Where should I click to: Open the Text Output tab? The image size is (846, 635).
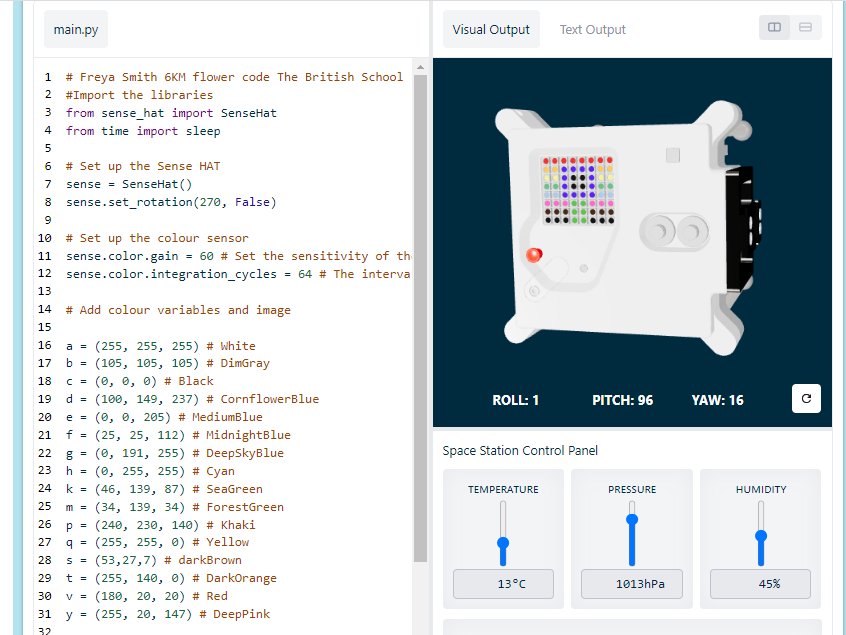[592, 29]
